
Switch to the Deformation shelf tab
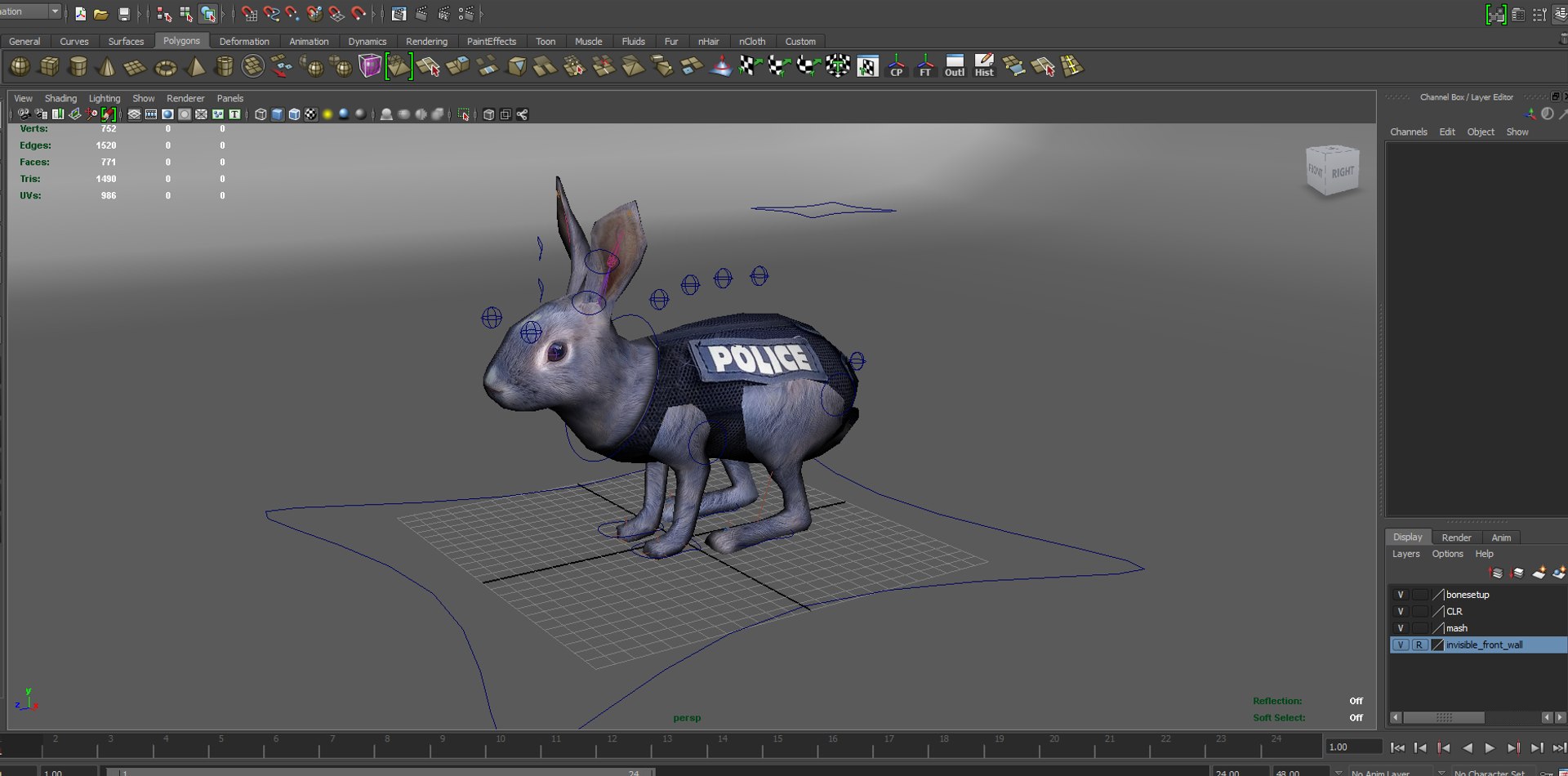244,41
